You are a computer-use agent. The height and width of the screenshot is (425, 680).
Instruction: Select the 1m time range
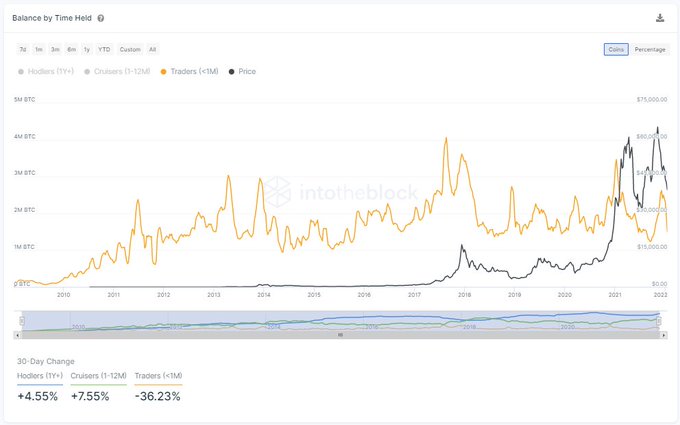pyautogui.click(x=38, y=49)
